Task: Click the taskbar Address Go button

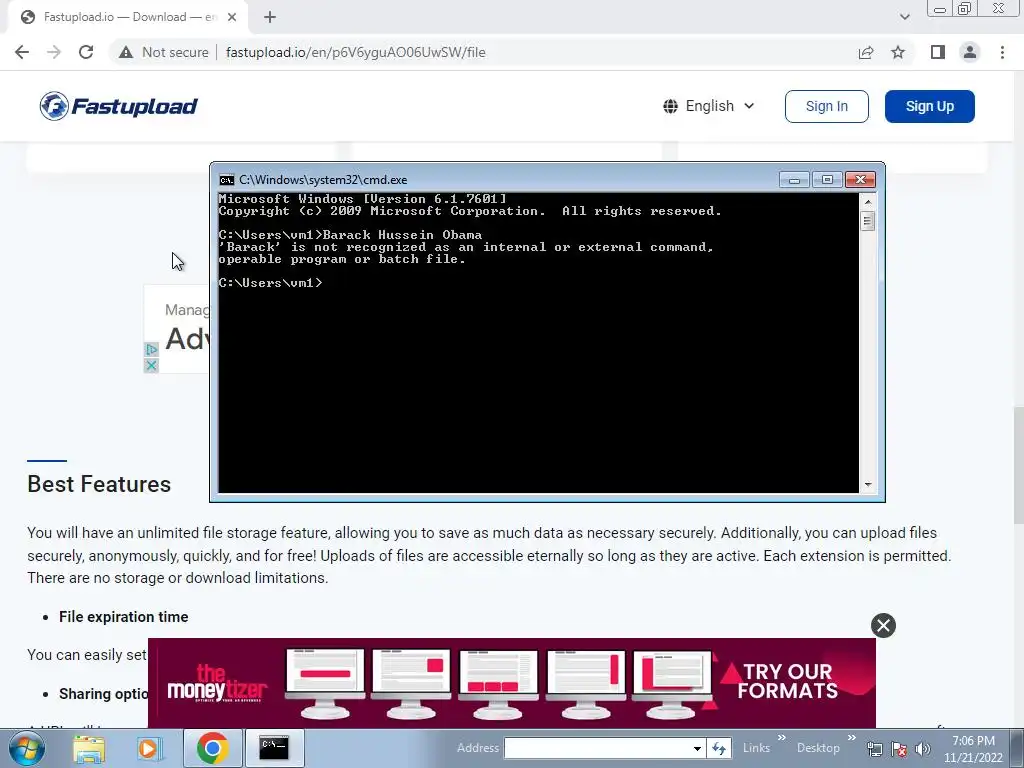Action: click(x=719, y=748)
